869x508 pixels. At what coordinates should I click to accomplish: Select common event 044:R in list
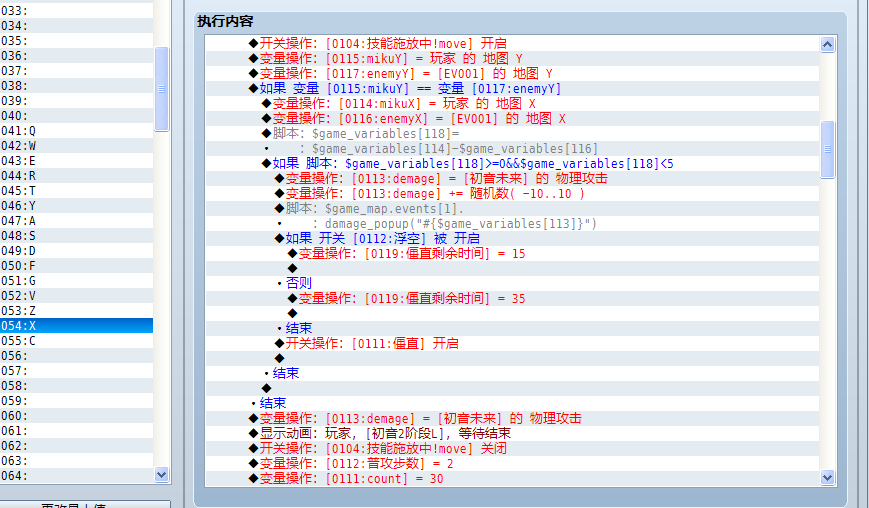point(76,176)
